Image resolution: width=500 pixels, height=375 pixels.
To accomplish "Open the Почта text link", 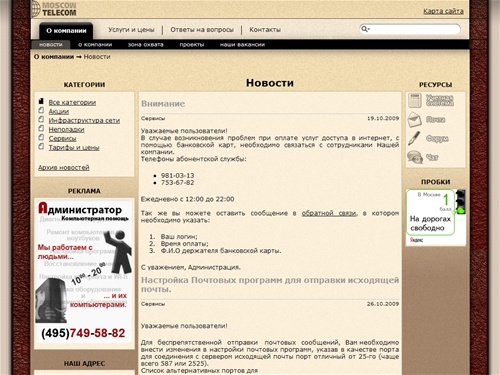I will tap(435, 120).
